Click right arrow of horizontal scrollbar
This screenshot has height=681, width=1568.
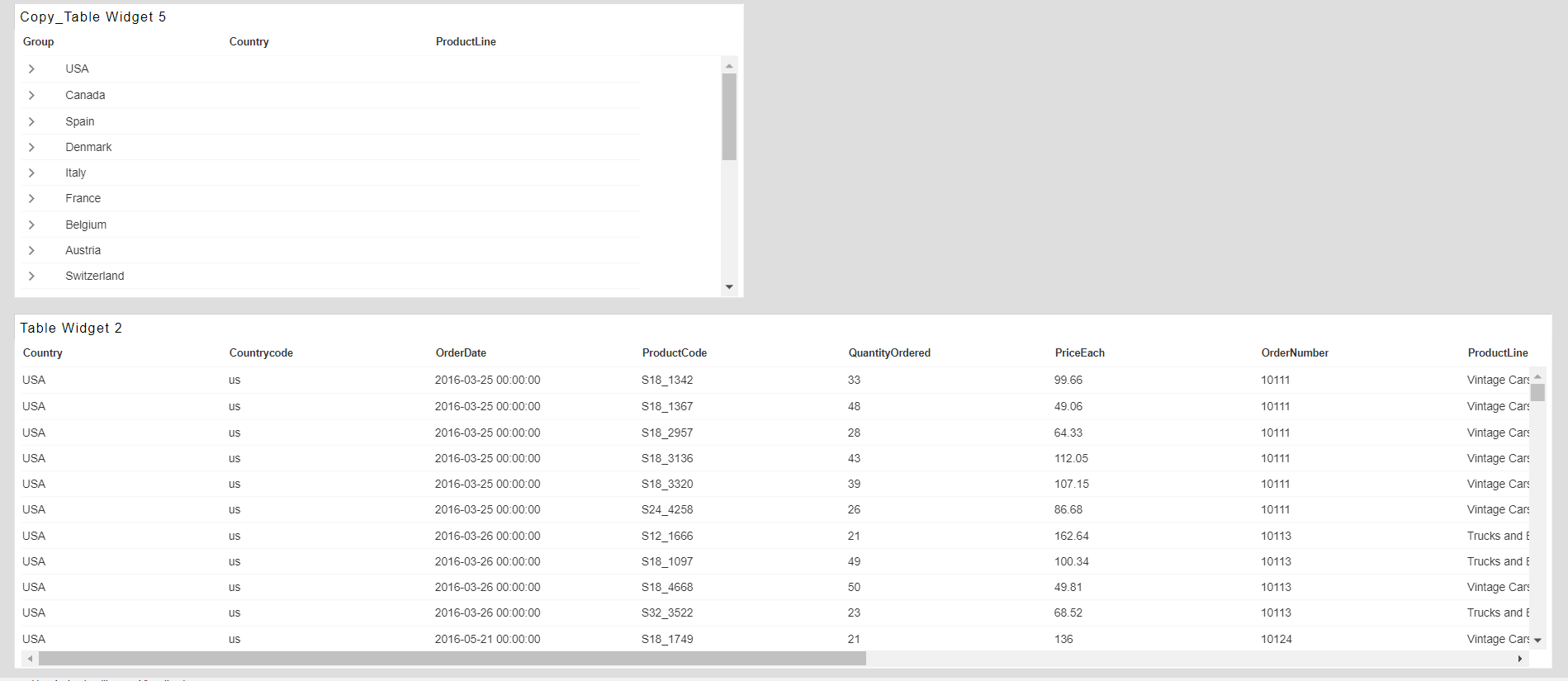coord(1520,659)
